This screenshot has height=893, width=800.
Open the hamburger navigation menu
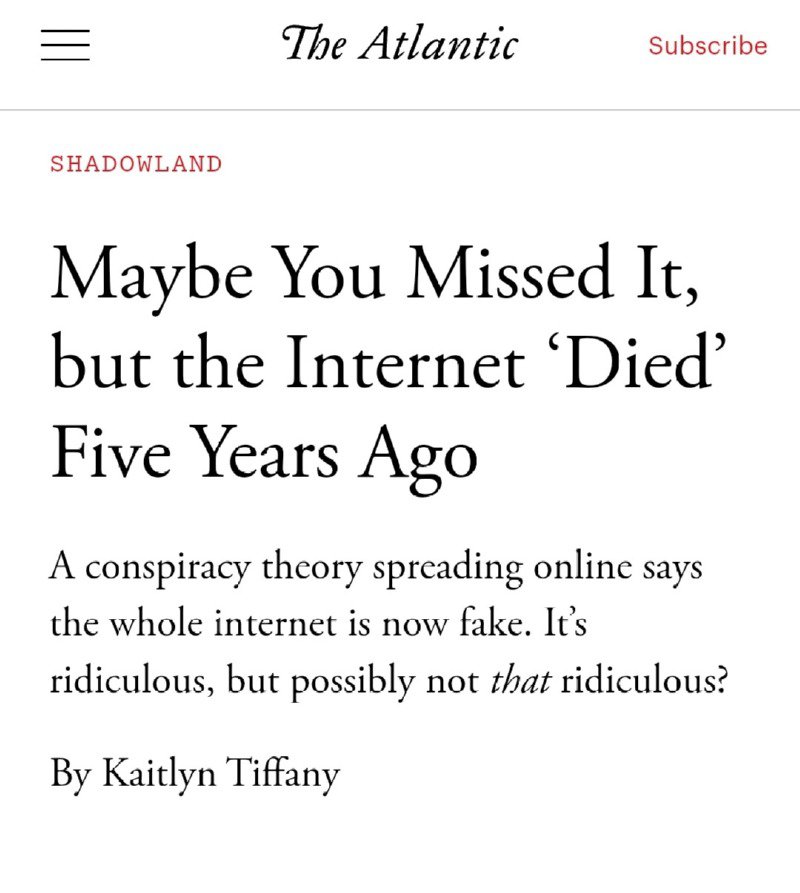[65, 45]
